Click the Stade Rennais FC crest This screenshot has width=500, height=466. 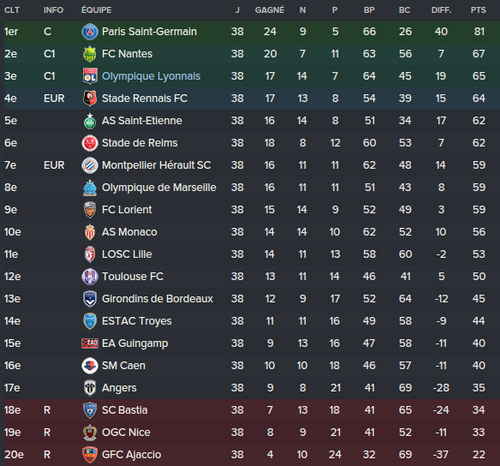coord(90,98)
